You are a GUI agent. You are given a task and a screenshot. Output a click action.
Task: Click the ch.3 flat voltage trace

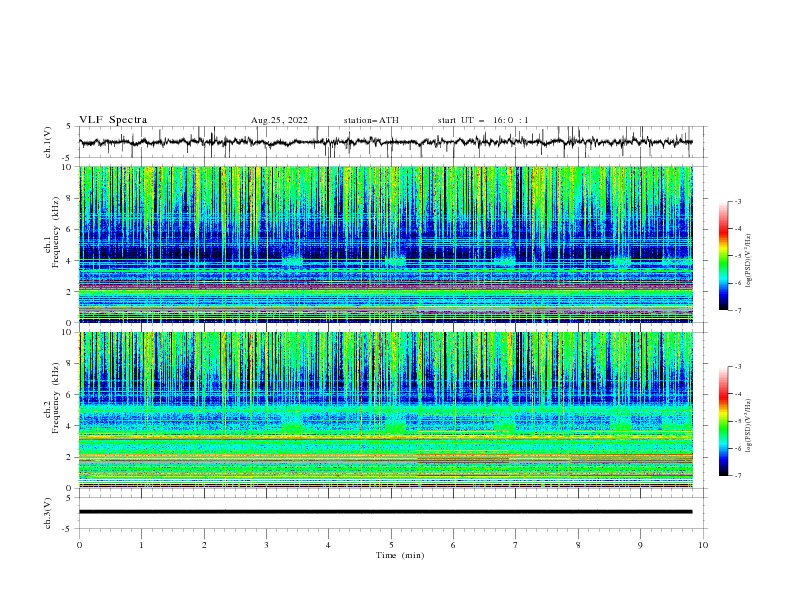pos(385,512)
